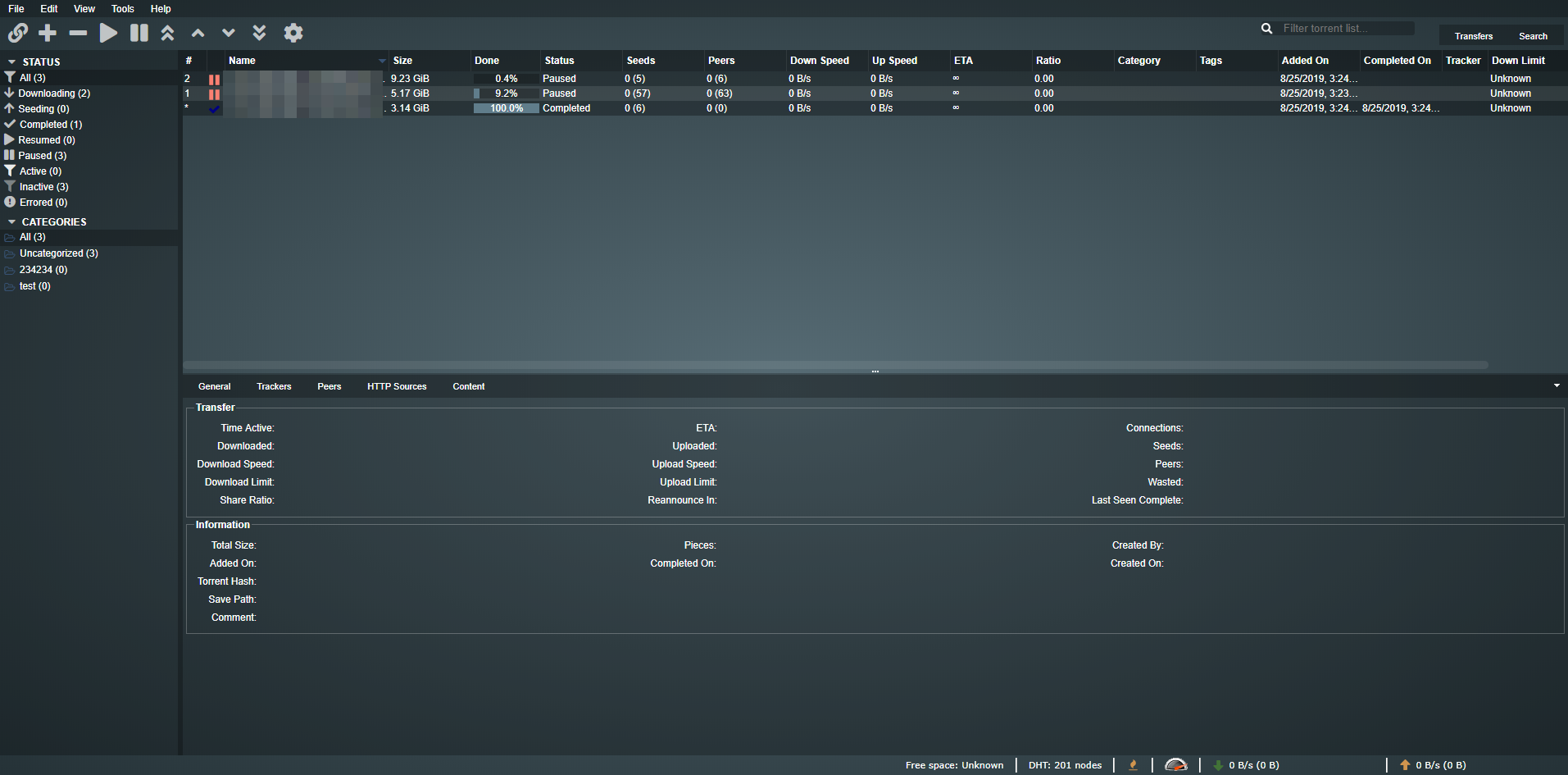Viewport: 1568px width, 775px height.
Task: Toggle alternative speed limits speedometer icon
Action: coord(1175,765)
